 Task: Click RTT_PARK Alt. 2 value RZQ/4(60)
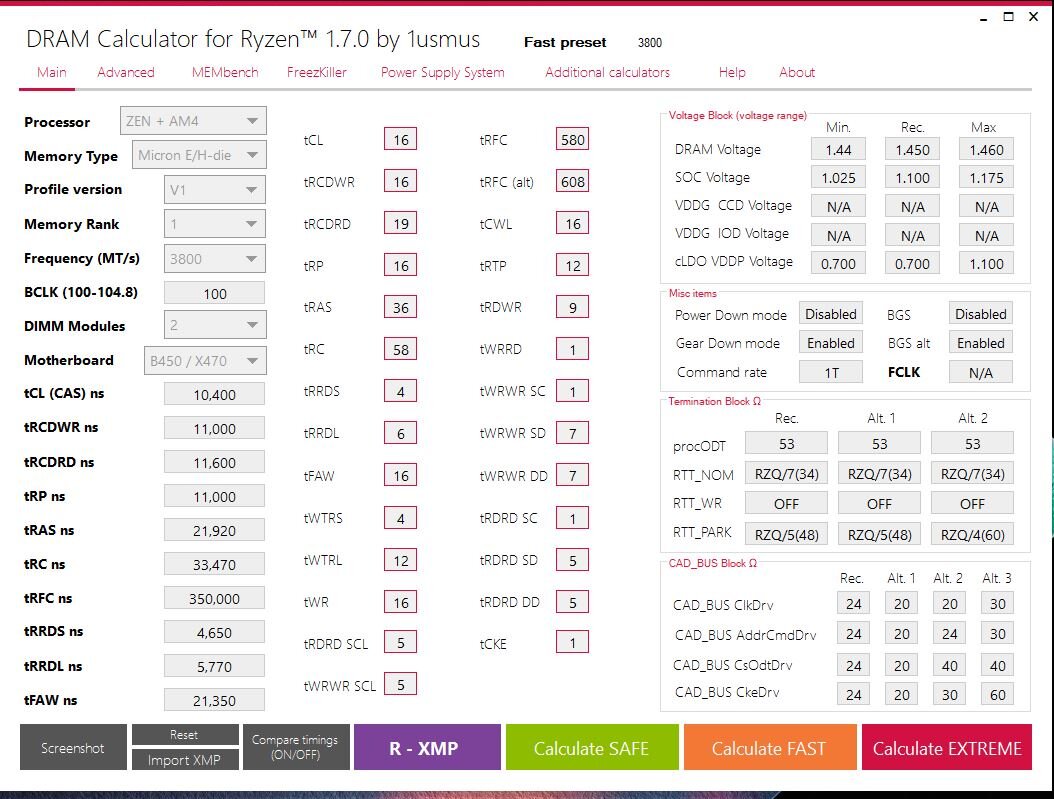tap(972, 534)
